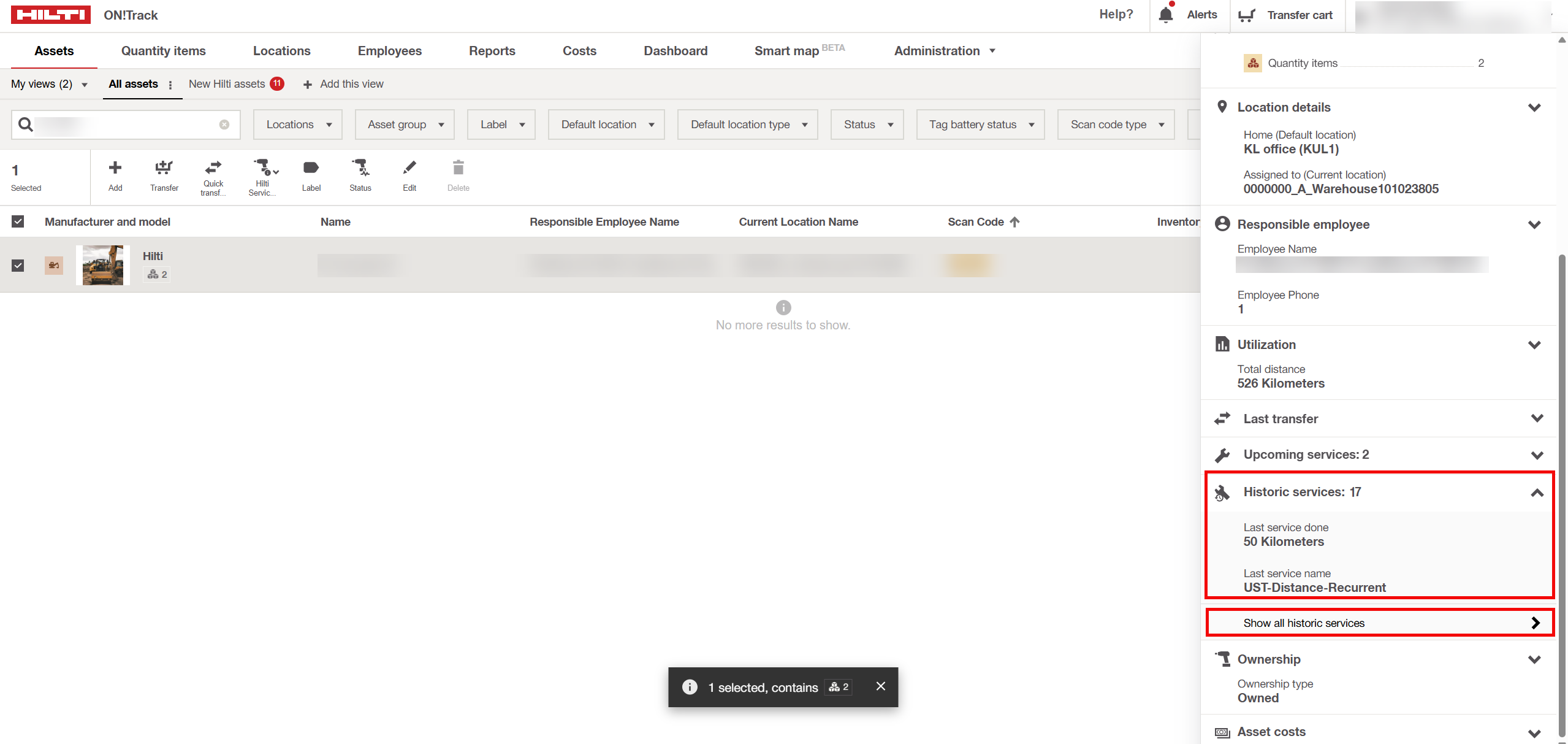Open the Alerts bell icon
This screenshot has width=1568, height=744.
1166,15
